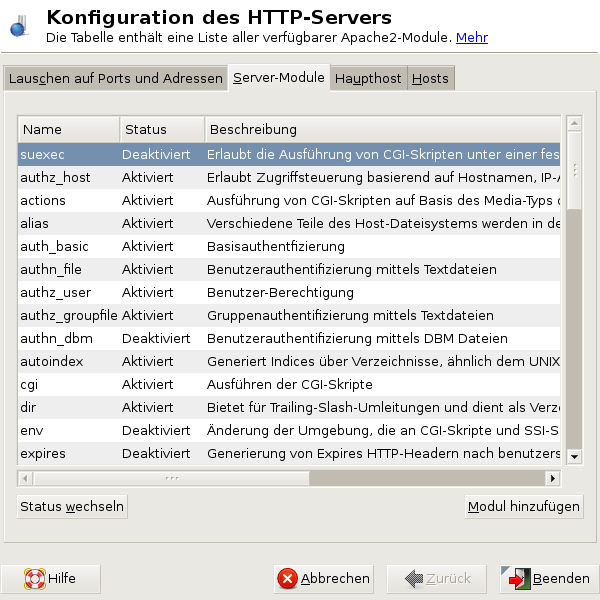Open the Haupthost tab
Image resolution: width=600 pixels, height=600 pixels.
368,78
